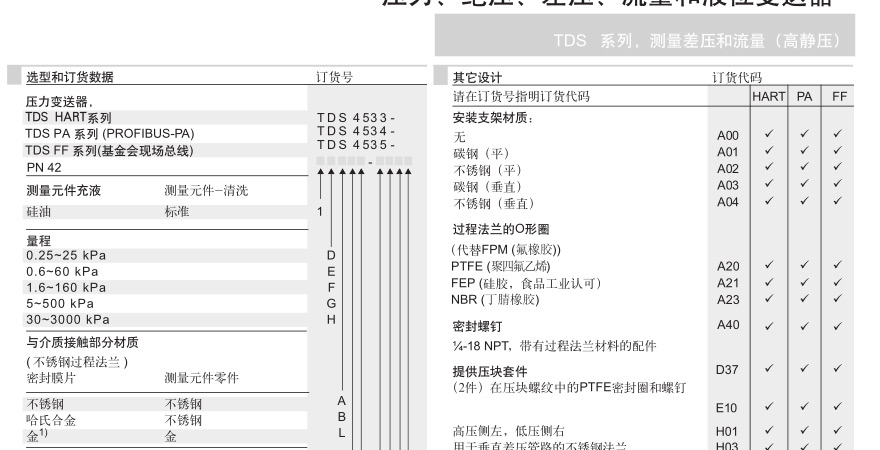
Task: Click code 1 beside 硅油 row
Action: (x=320, y=212)
